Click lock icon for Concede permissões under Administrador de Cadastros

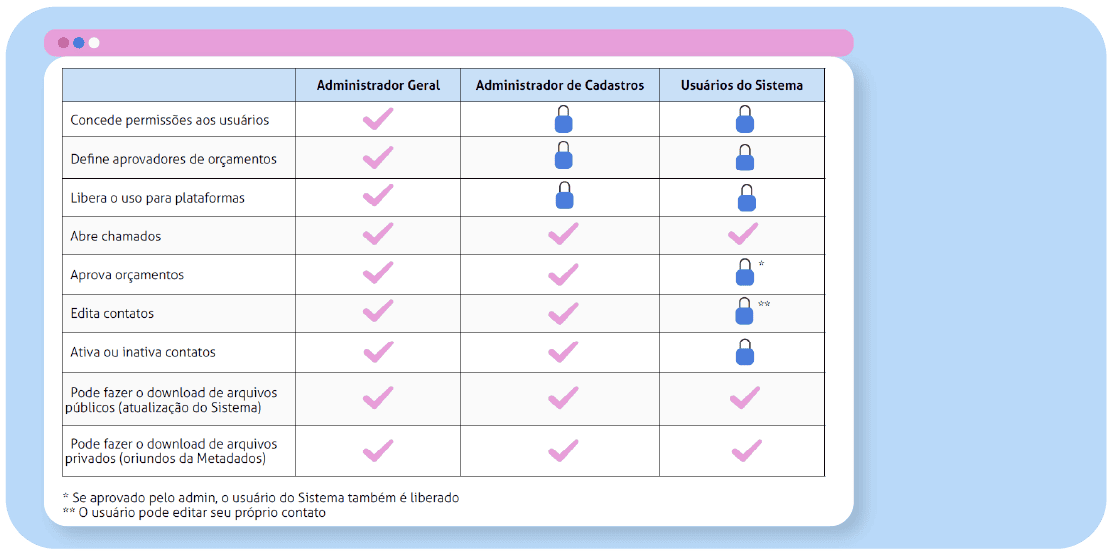click(564, 120)
